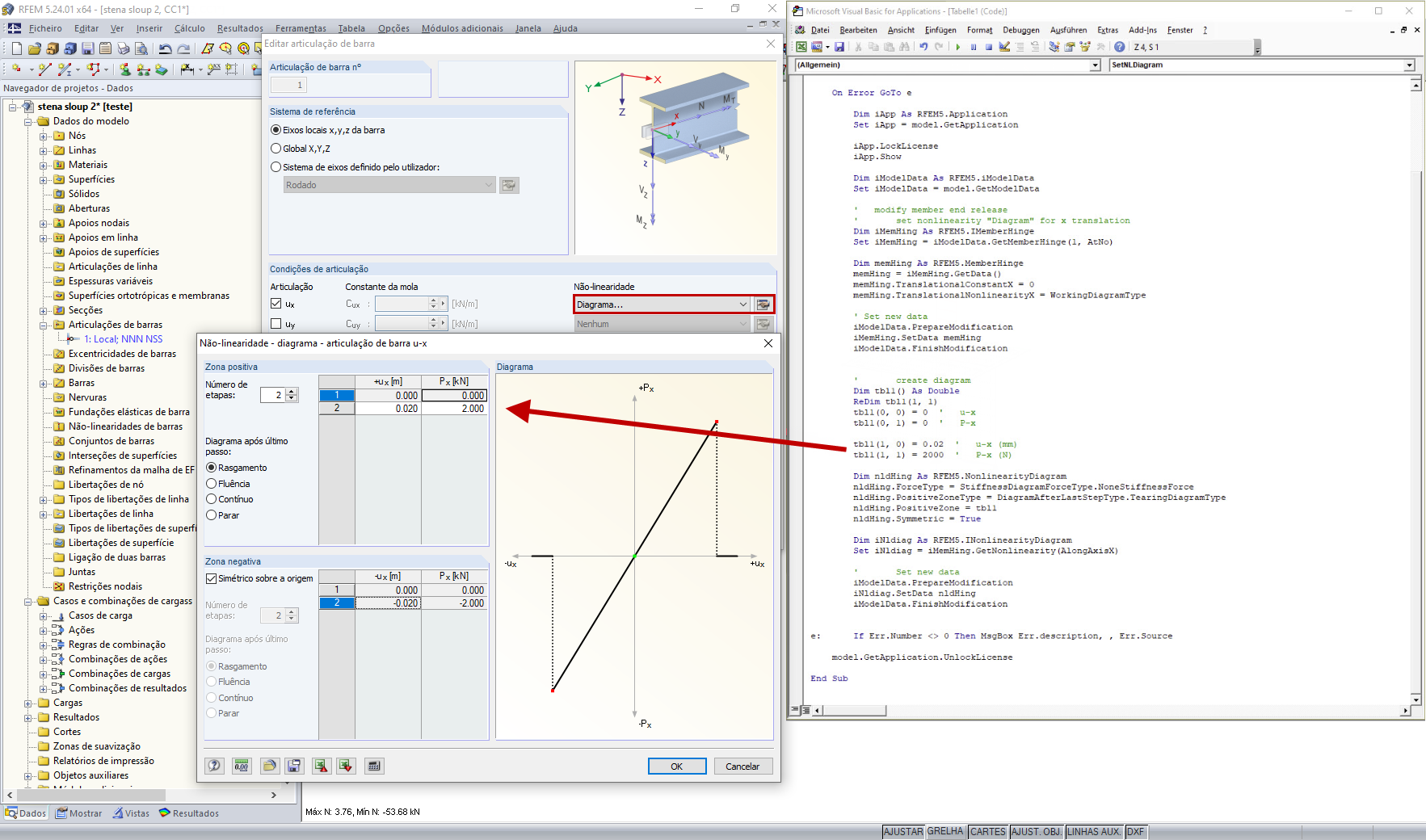The width and height of the screenshot is (1426, 840).
Task: Click the Project Explorer icon in VBA toolbar
Action: point(1054,47)
